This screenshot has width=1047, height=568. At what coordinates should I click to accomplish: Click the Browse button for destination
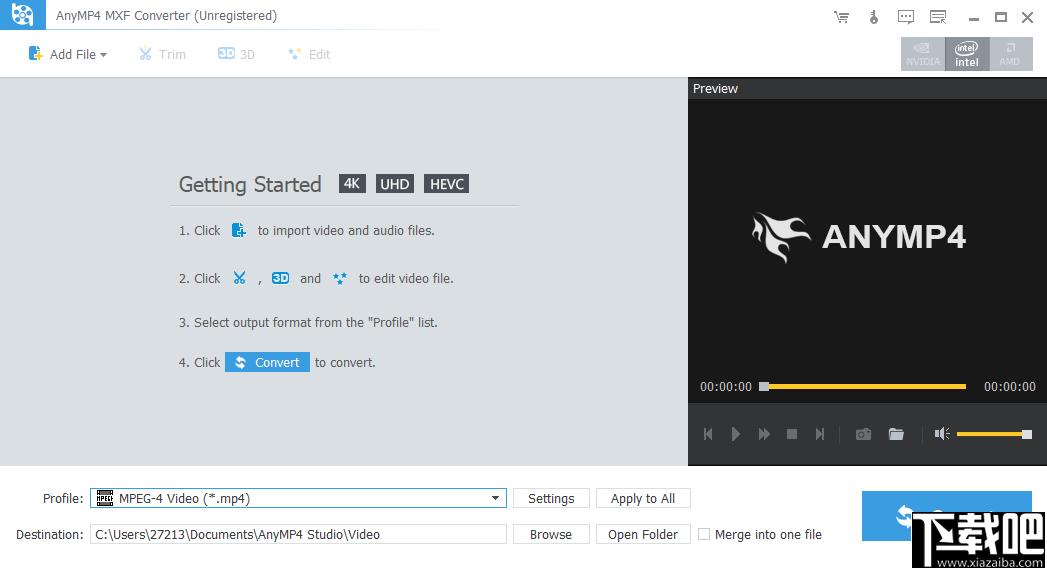(551, 535)
